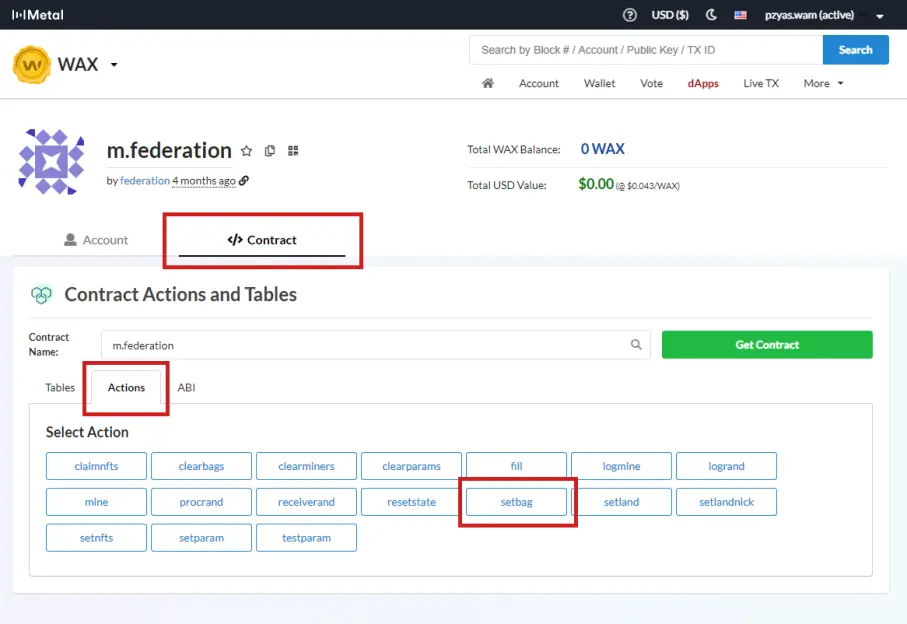
Task: Select the setnfts action
Action: point(96,538)
